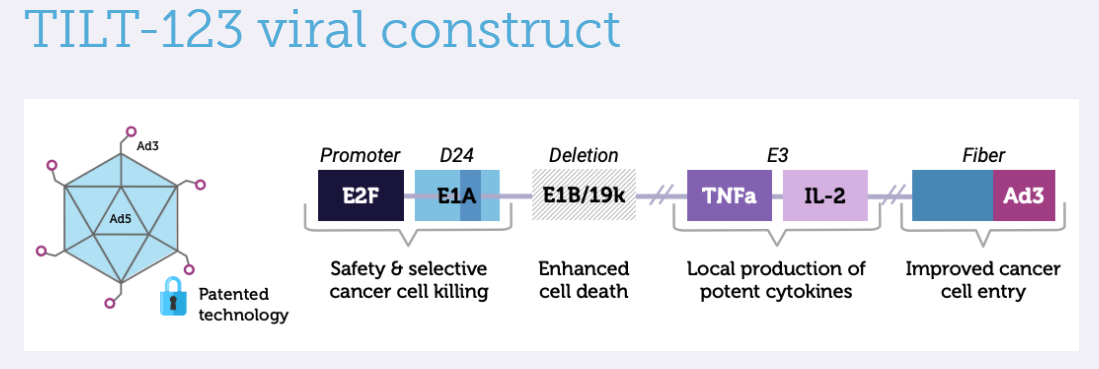Click Safety & selective cancer cell killing
The image size is (1099, 369).
point(409,280)
